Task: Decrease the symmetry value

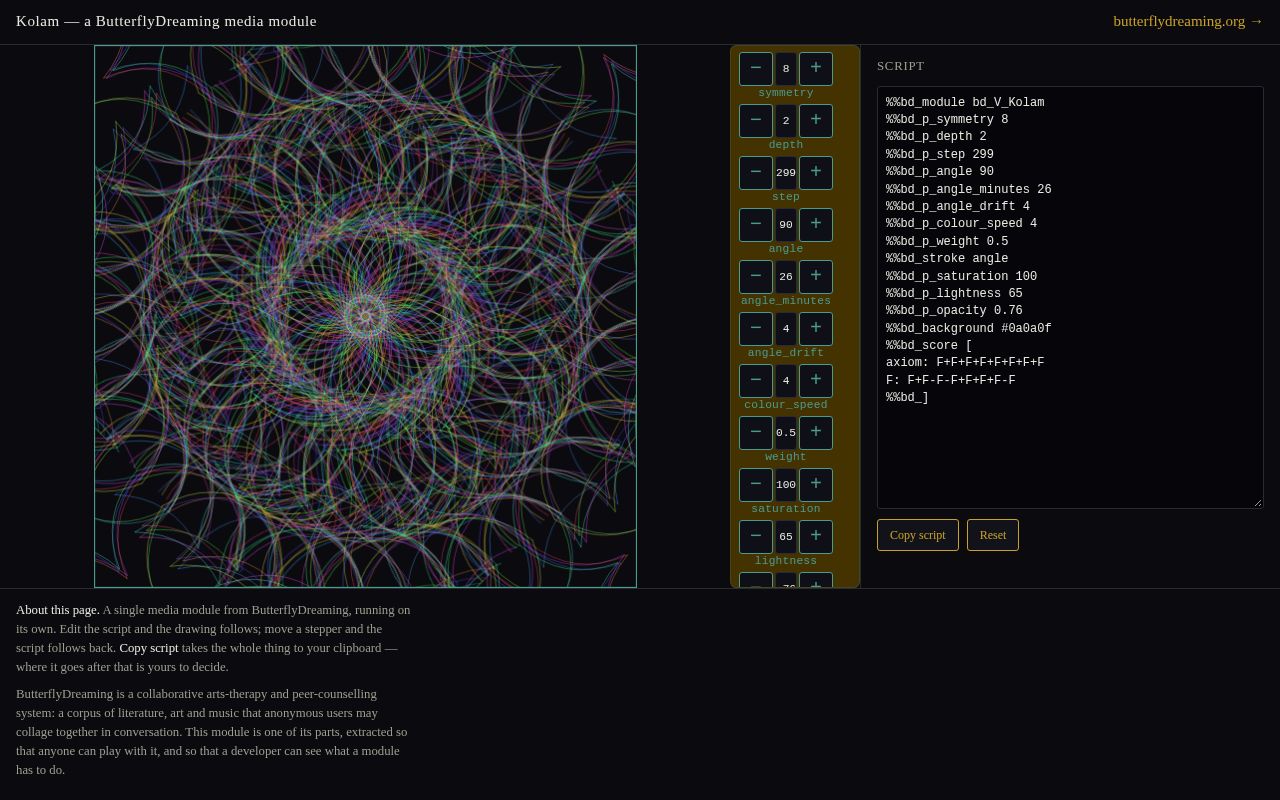Action: [756, 69]
